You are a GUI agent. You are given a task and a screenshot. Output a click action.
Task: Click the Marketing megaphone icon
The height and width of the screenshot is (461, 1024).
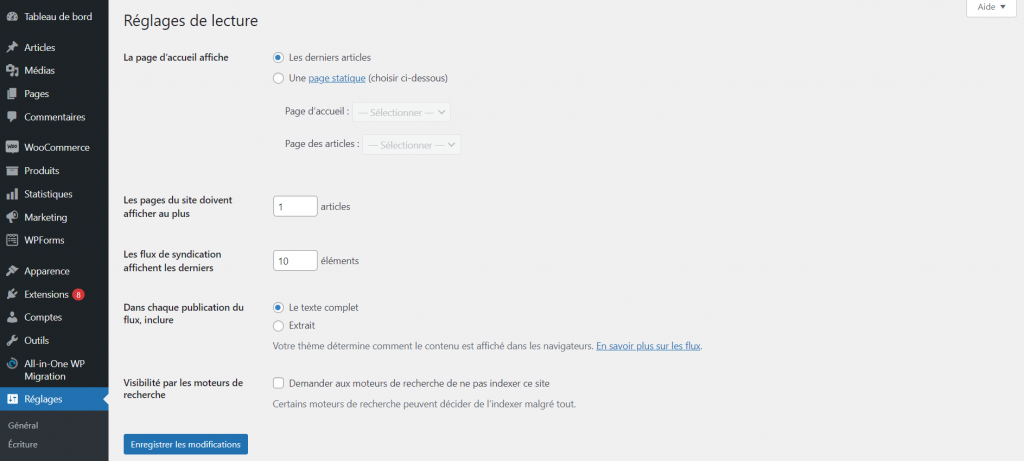(11, 217)
